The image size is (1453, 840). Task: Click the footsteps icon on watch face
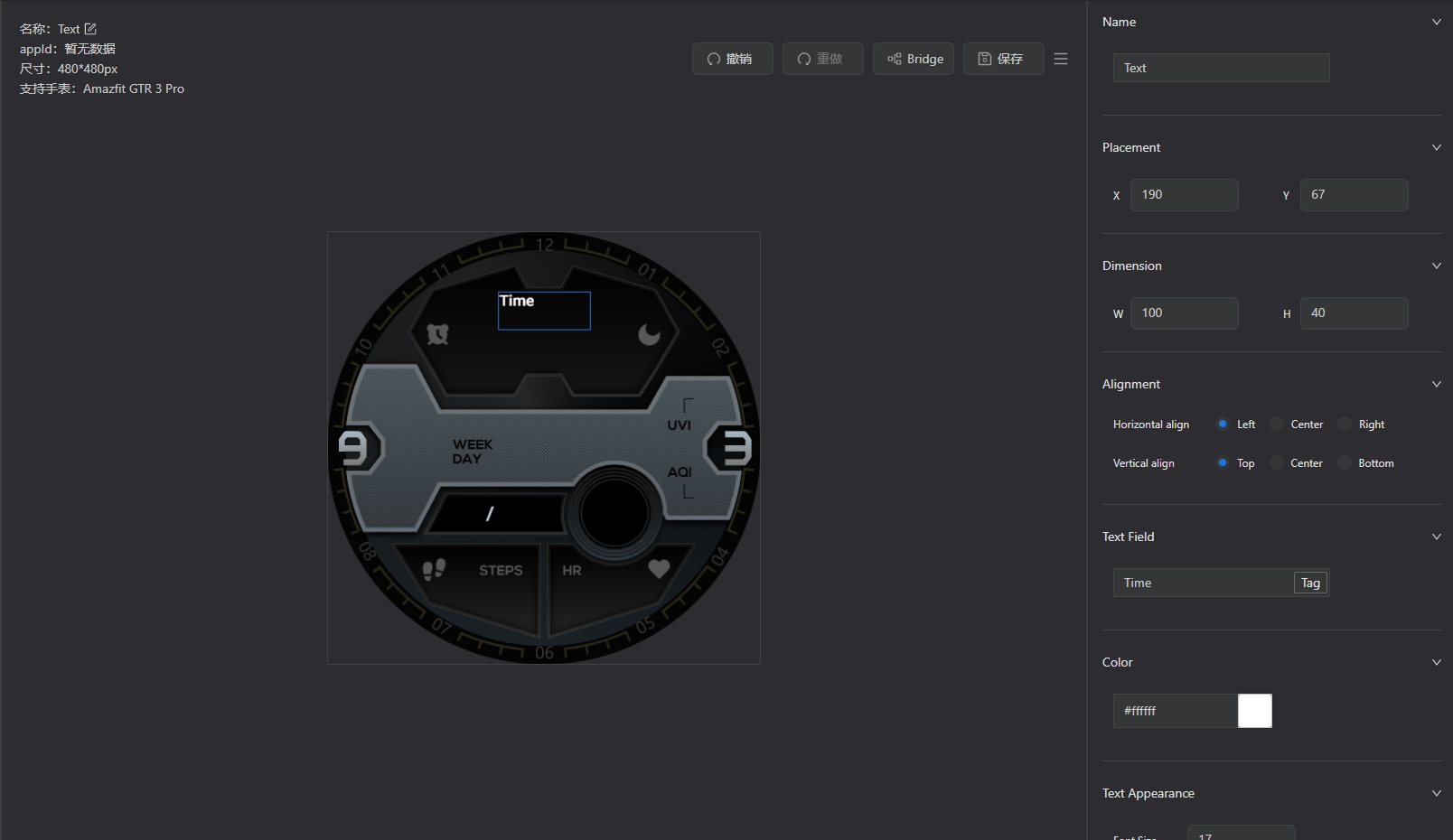[434, 569]
